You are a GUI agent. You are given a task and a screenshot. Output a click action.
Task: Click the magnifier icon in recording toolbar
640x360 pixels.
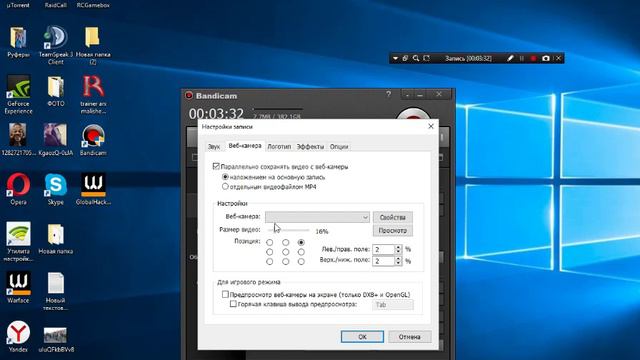416,58
